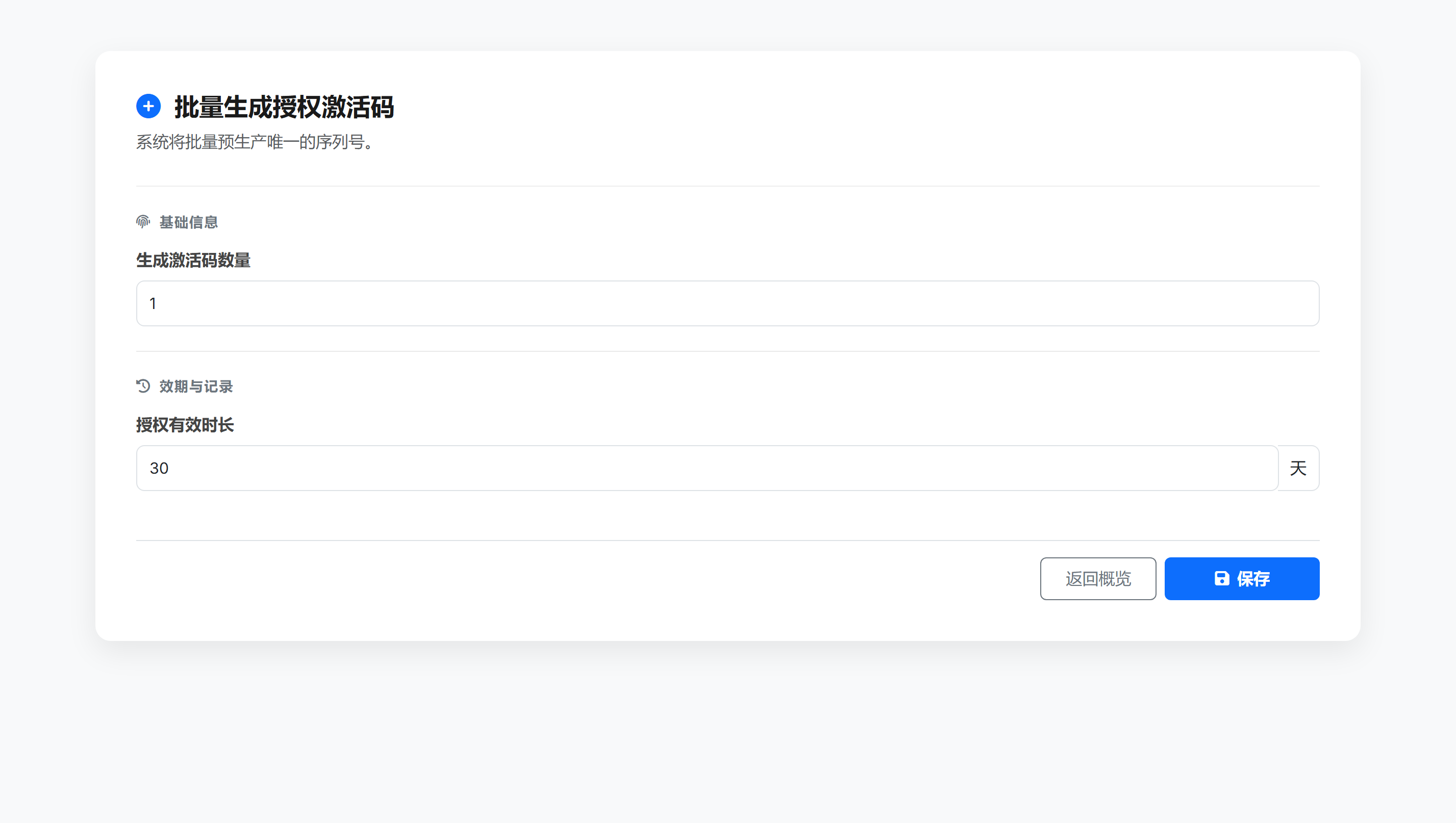Viewport: 1456px width, 823px height.
Task: Click the history clock icon next to 效期与记录
Action: point(143,386)
